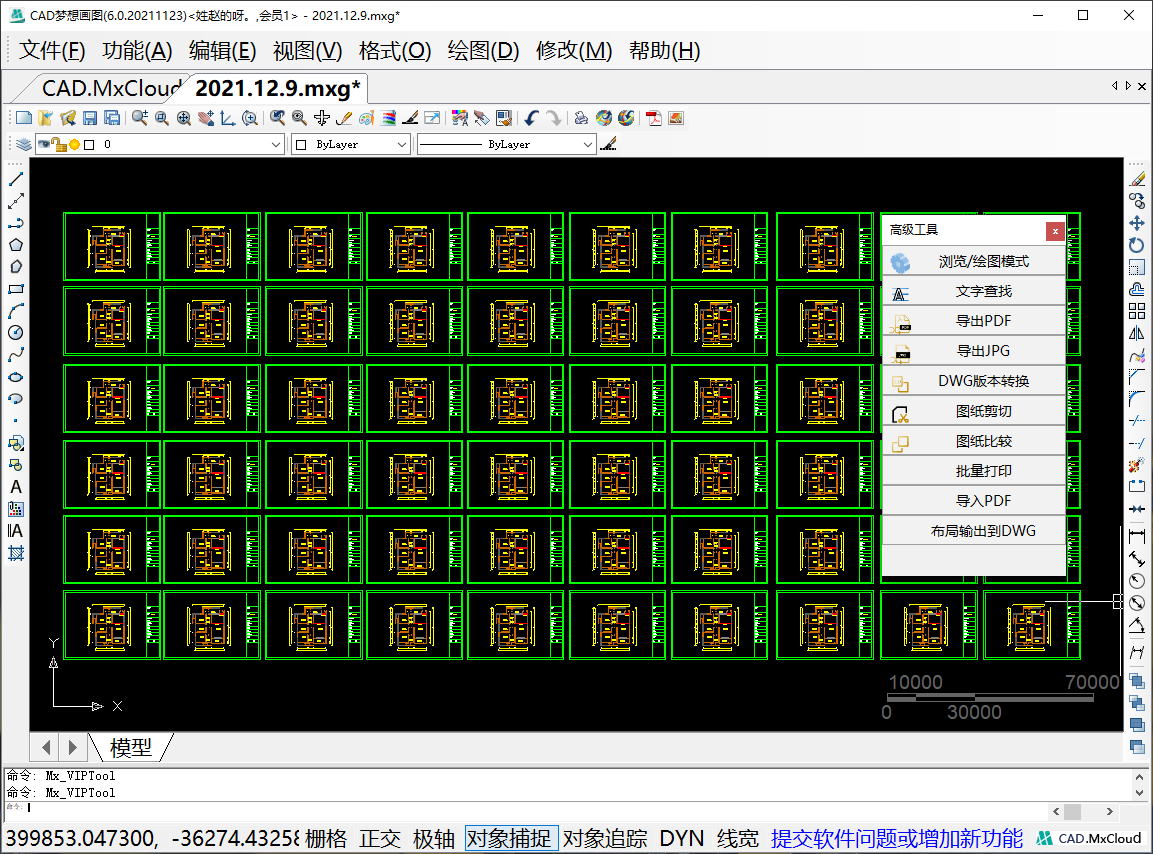
Task: Click 图纸比较 button
Action: click(x=974, y=441)
